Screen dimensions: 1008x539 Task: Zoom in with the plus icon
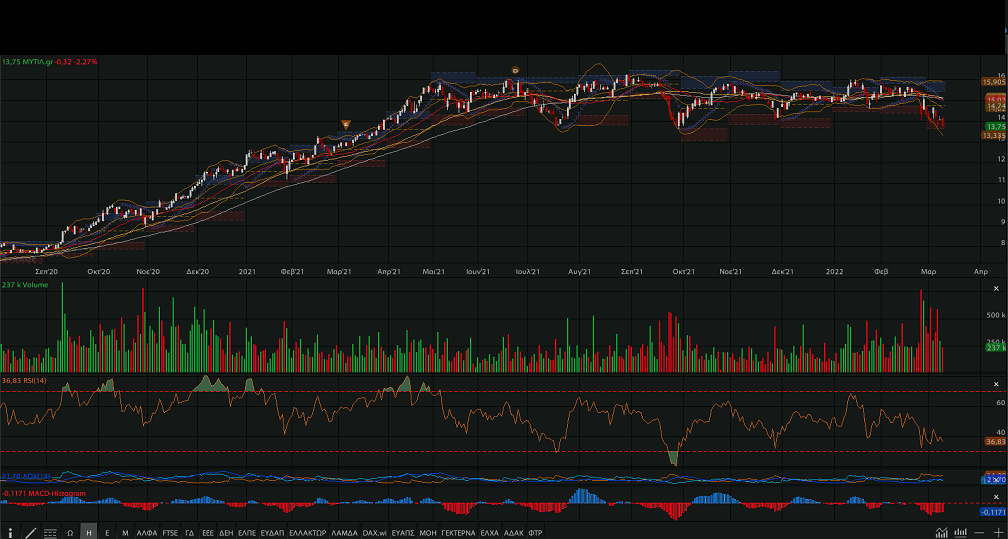(998, 533)
